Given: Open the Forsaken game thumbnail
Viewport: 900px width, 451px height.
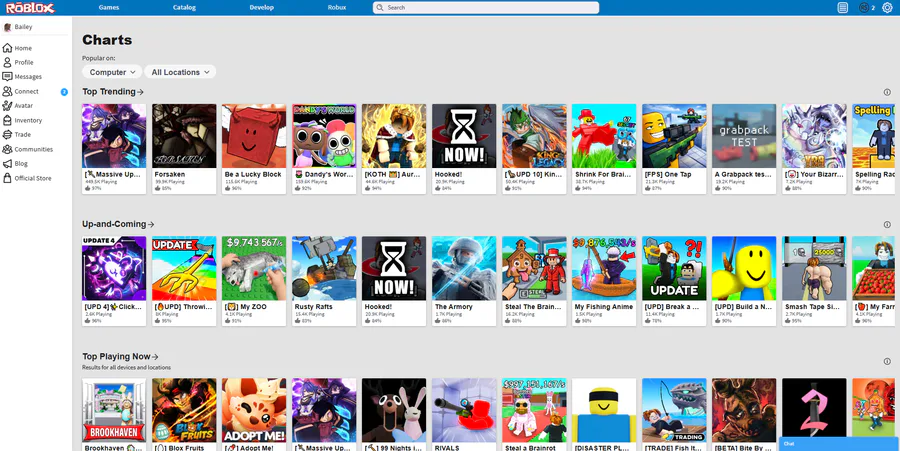Looking at the screenshot, I should (x=184, y=136).
